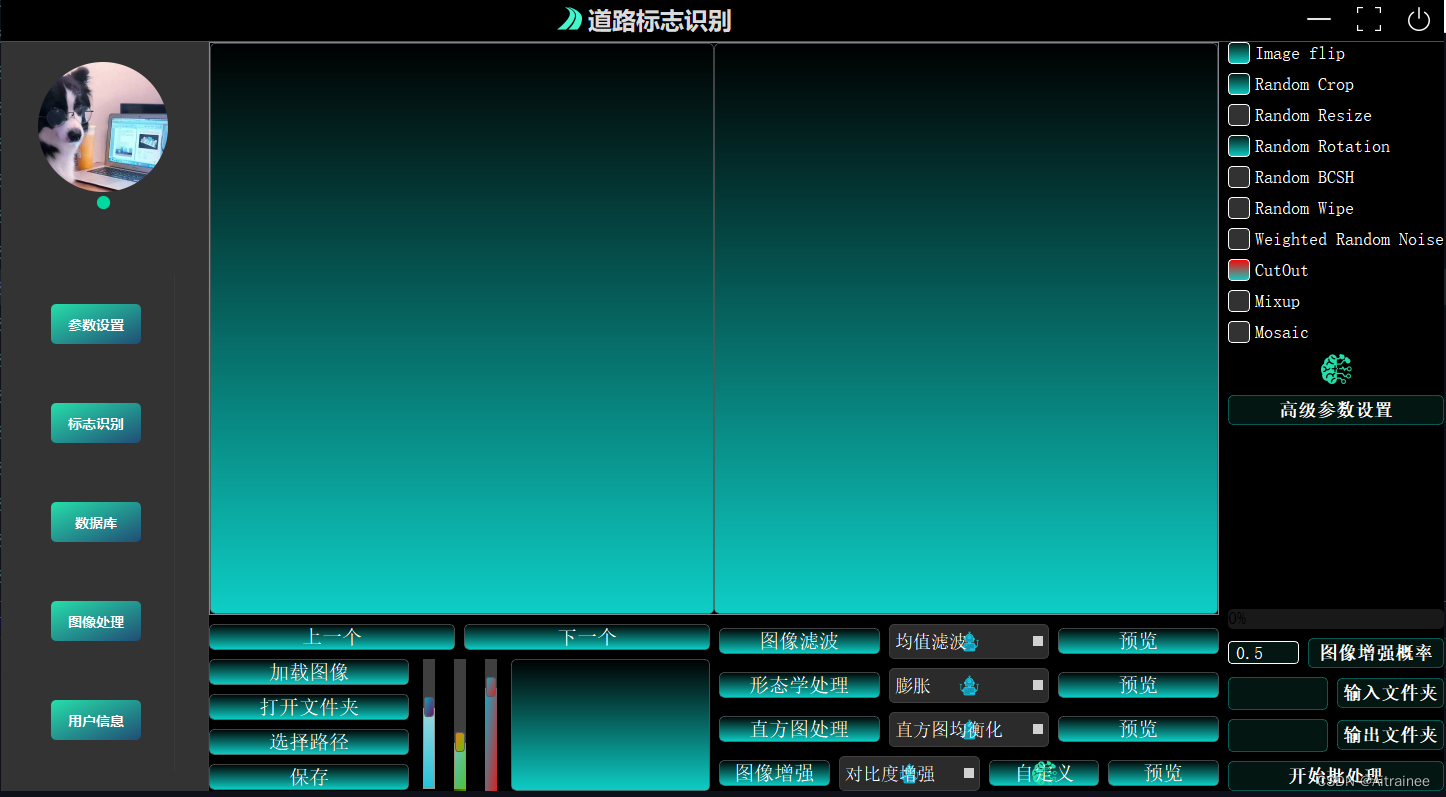The image size is (1446, 797).
Task: Click the user avatar photo
Action: [103, 127]
